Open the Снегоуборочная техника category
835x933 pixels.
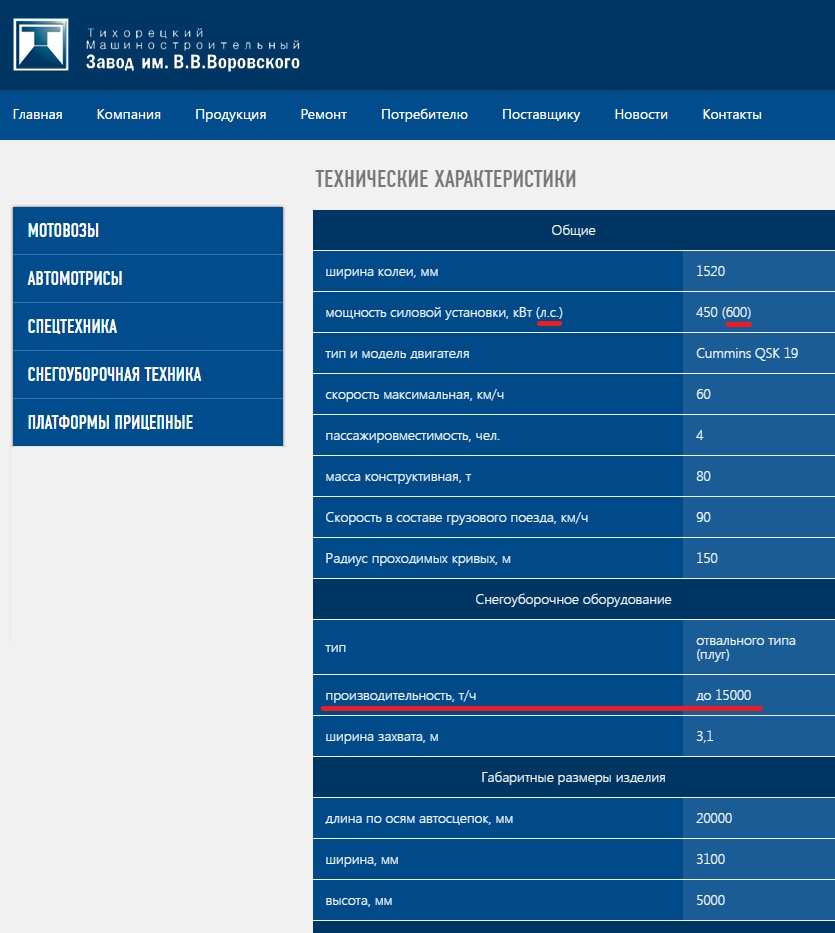coord(114,375)
